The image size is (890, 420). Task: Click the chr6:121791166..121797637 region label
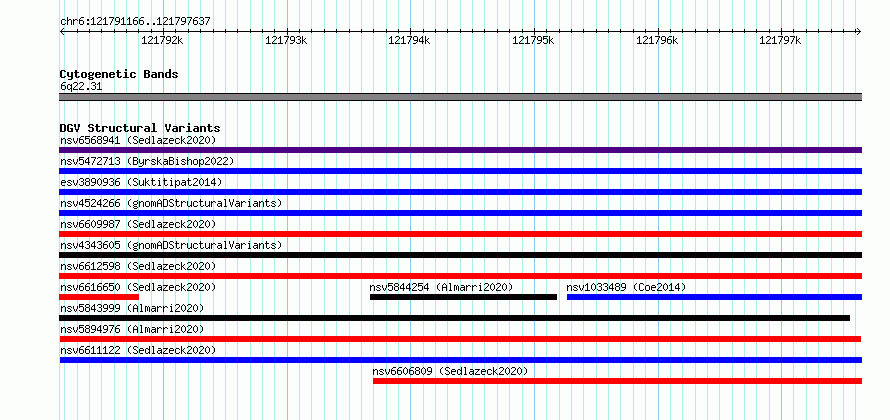135,21
